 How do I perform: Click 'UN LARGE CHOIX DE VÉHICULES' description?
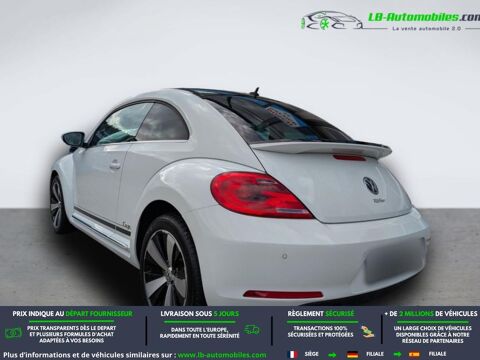coord(432,334)
